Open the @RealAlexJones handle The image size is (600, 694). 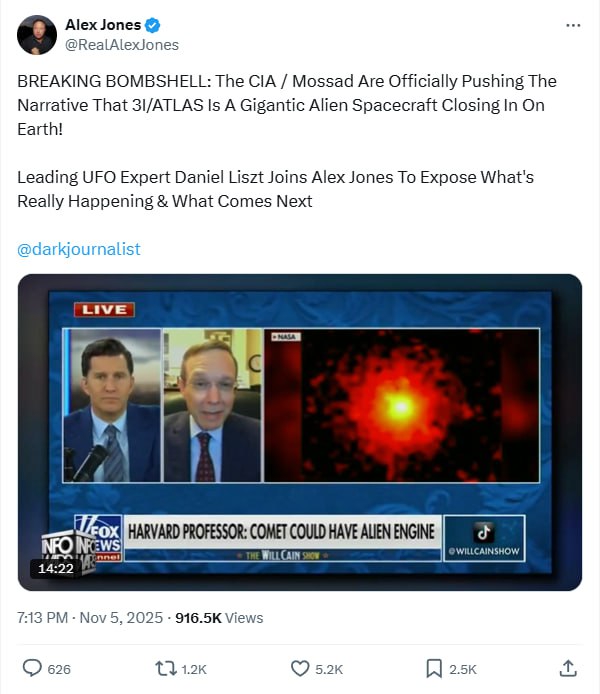(x=122, y=45)
